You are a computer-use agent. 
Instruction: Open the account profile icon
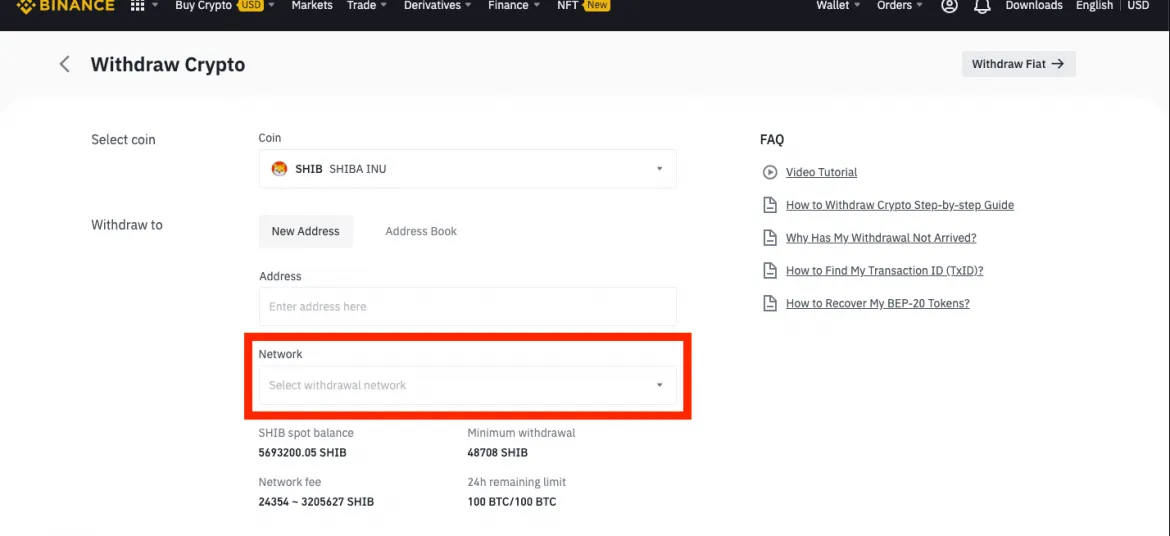point(949,6)
